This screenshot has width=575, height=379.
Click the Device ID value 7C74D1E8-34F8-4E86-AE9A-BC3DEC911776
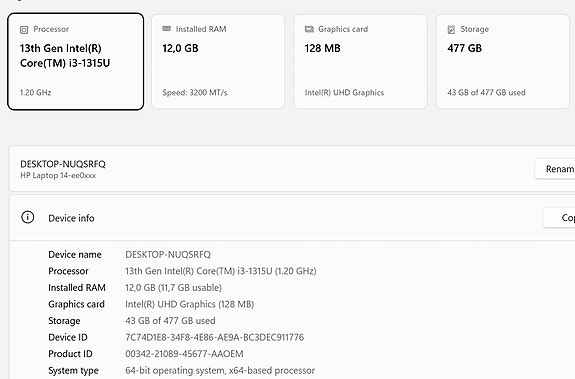(x=215, y=337)
